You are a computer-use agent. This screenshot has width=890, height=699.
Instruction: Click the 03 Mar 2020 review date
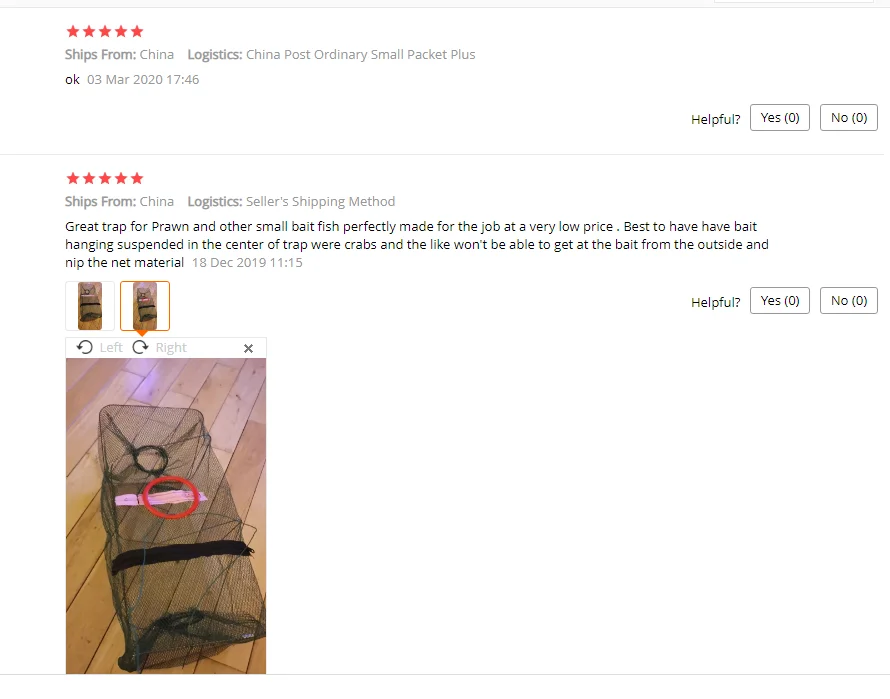coord(143,79)
